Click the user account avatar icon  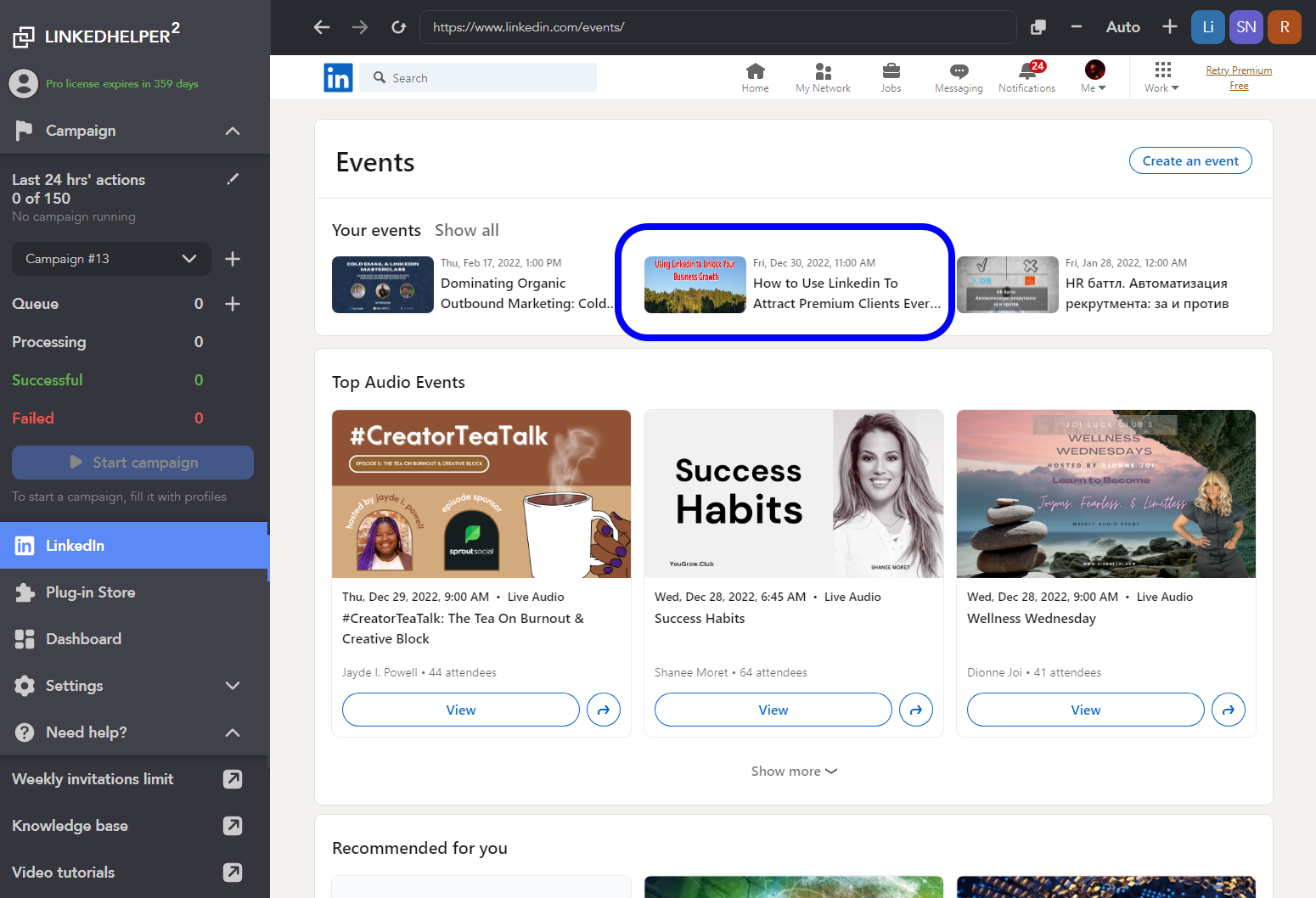pos(24,83)
